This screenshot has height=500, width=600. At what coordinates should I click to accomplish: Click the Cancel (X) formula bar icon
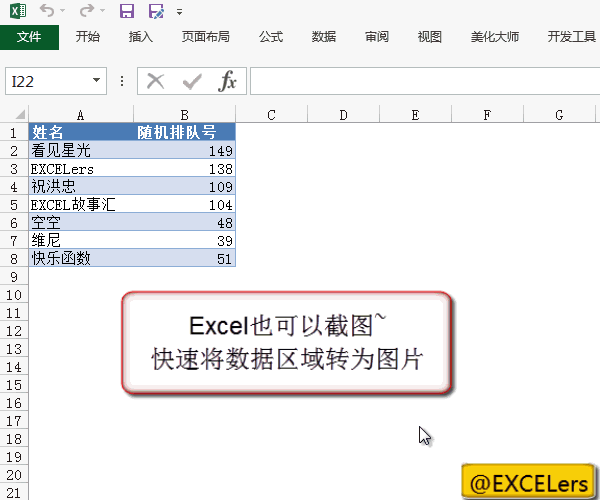pyautogui.click(x=155, y=81)
